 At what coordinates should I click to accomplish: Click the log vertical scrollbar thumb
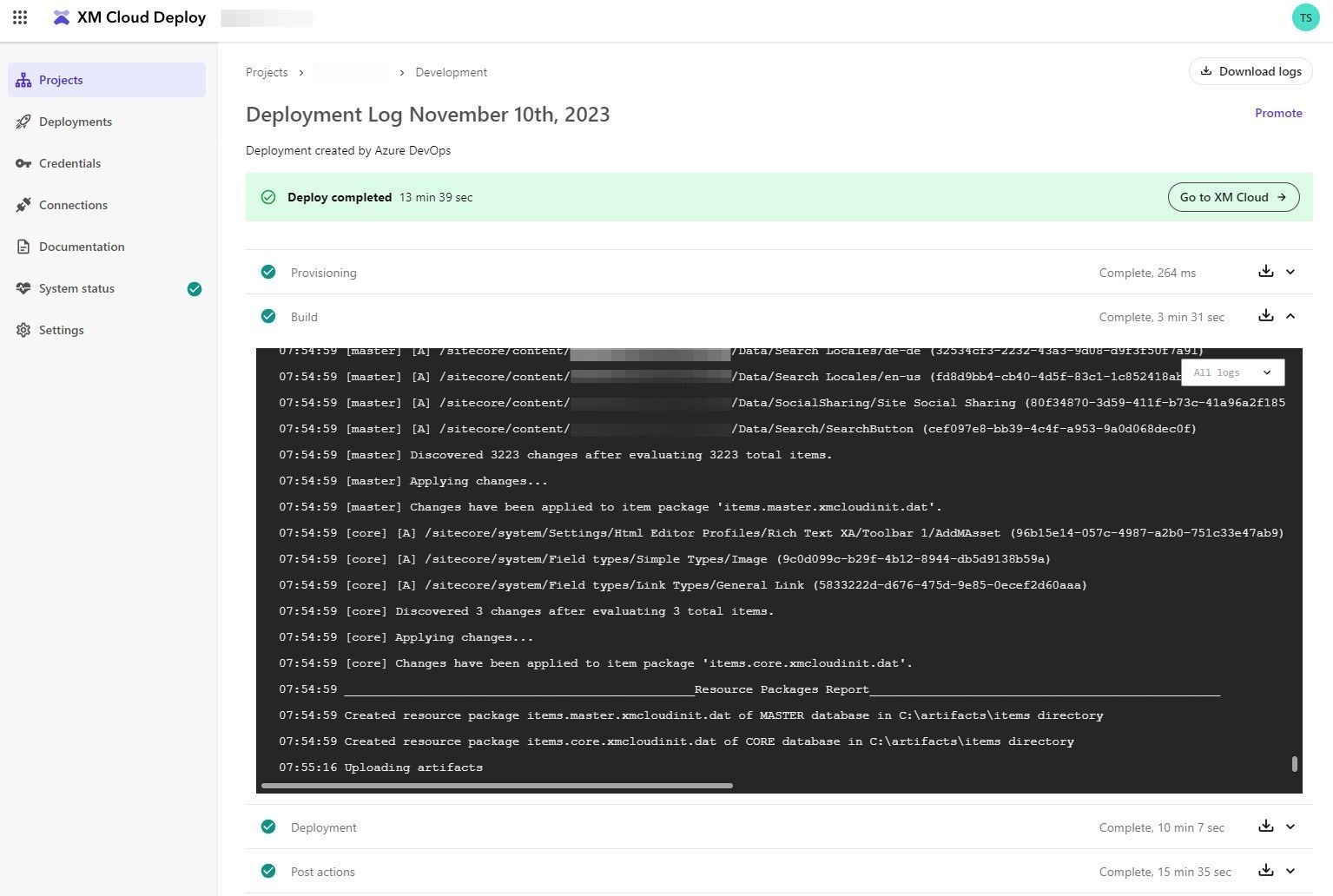tap(1295, 764)
